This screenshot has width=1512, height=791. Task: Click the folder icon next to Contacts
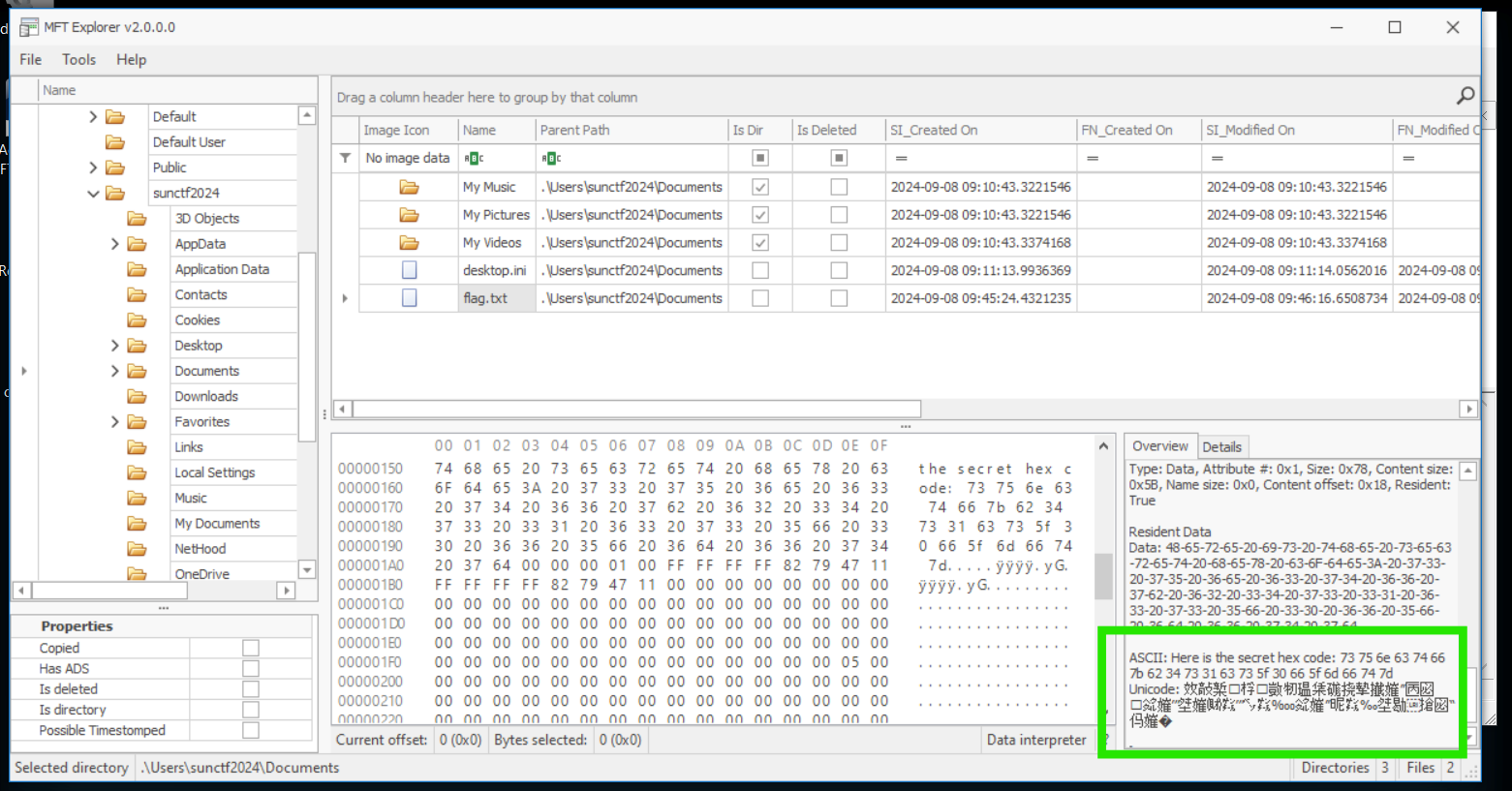(138, 294)
